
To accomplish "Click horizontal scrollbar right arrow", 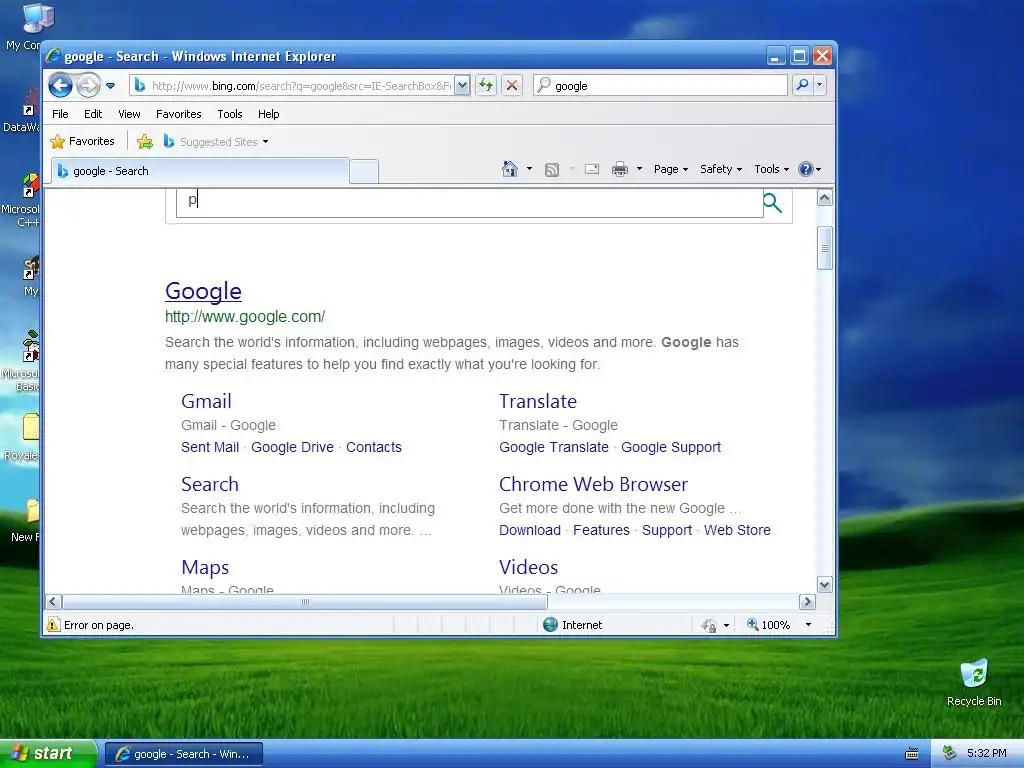I will click(807, 601).
